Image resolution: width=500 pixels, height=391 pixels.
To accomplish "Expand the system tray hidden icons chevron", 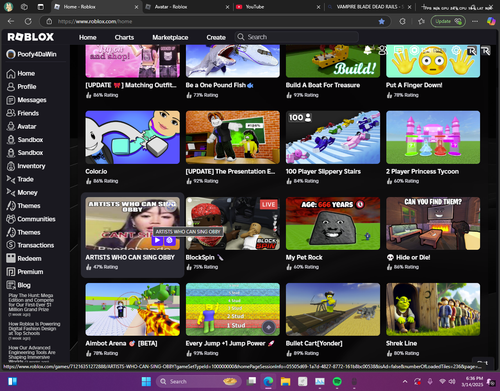I will click(x=405, y=381).
